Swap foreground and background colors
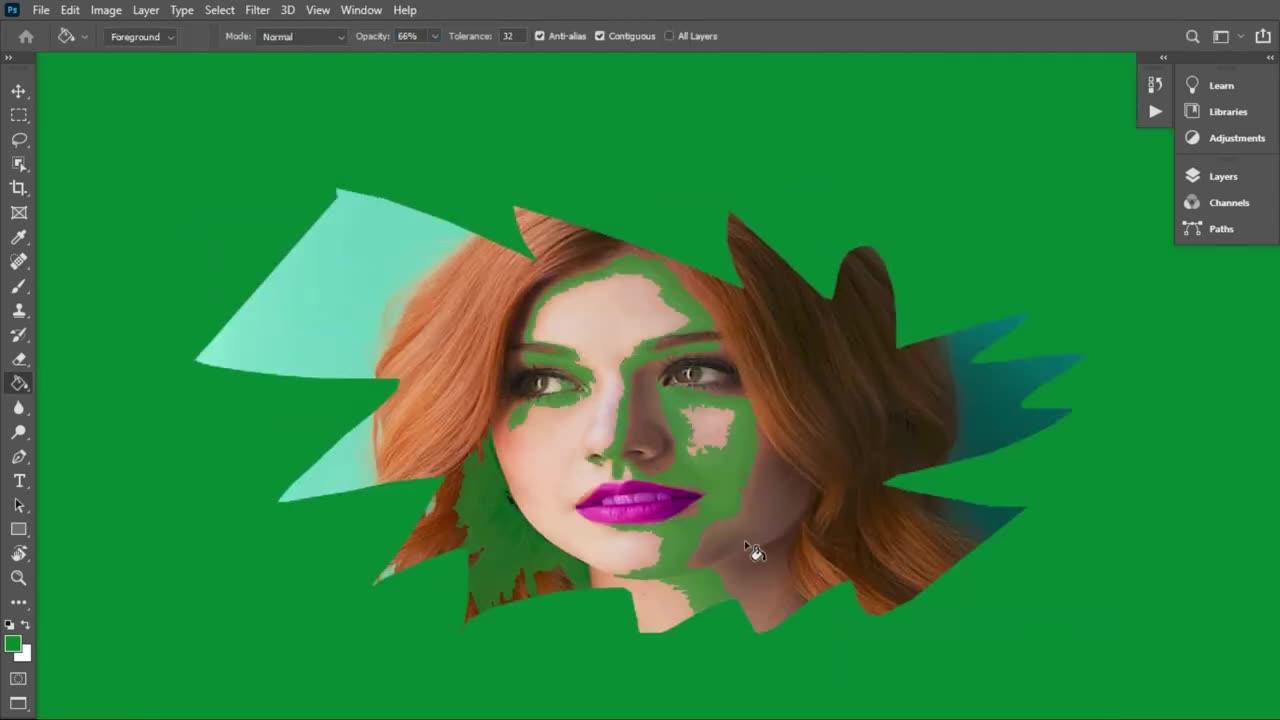 tap(26, 625)
